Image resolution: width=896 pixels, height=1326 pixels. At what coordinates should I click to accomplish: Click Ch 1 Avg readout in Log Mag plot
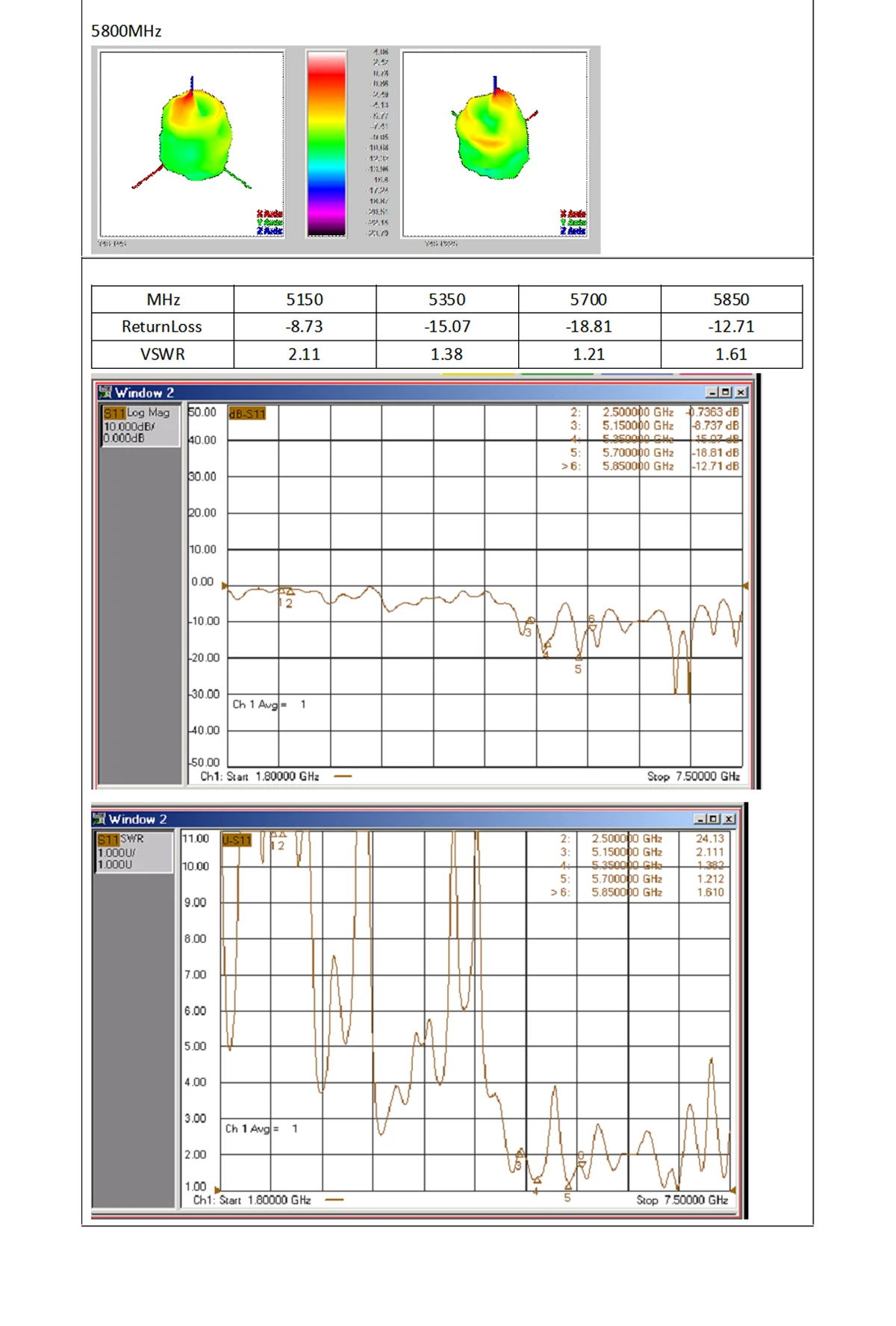[x=269, y=704]
